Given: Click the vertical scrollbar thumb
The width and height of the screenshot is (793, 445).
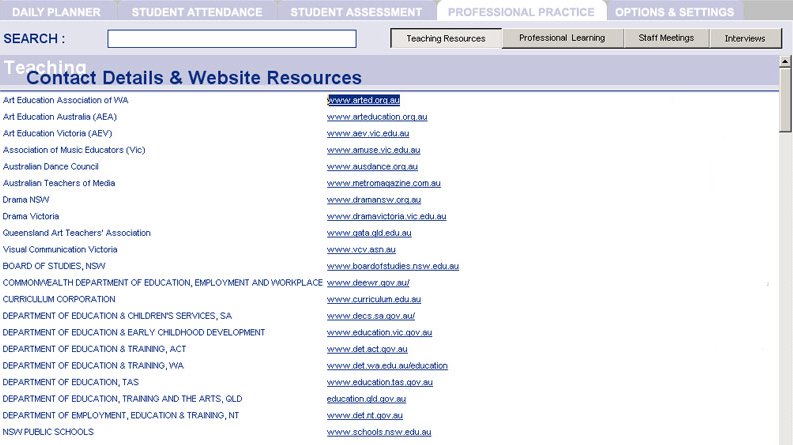Looking at the screenshot, I should (785, 100).
